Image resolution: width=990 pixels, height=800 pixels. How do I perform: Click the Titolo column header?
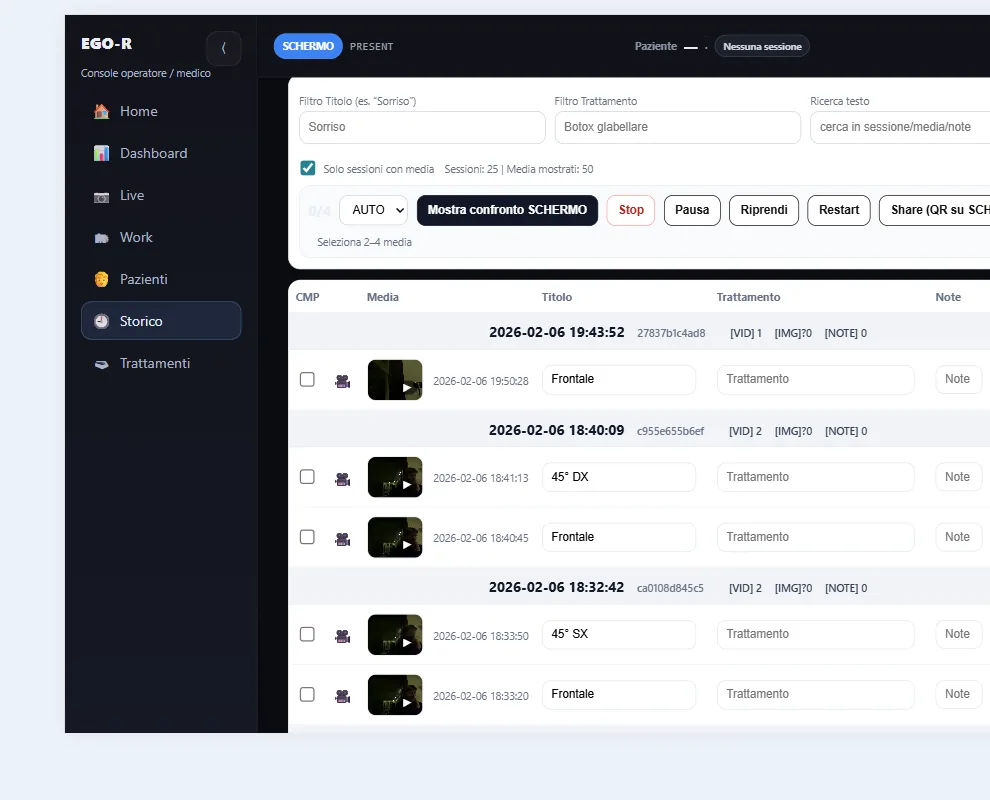[x=557, y=297]
